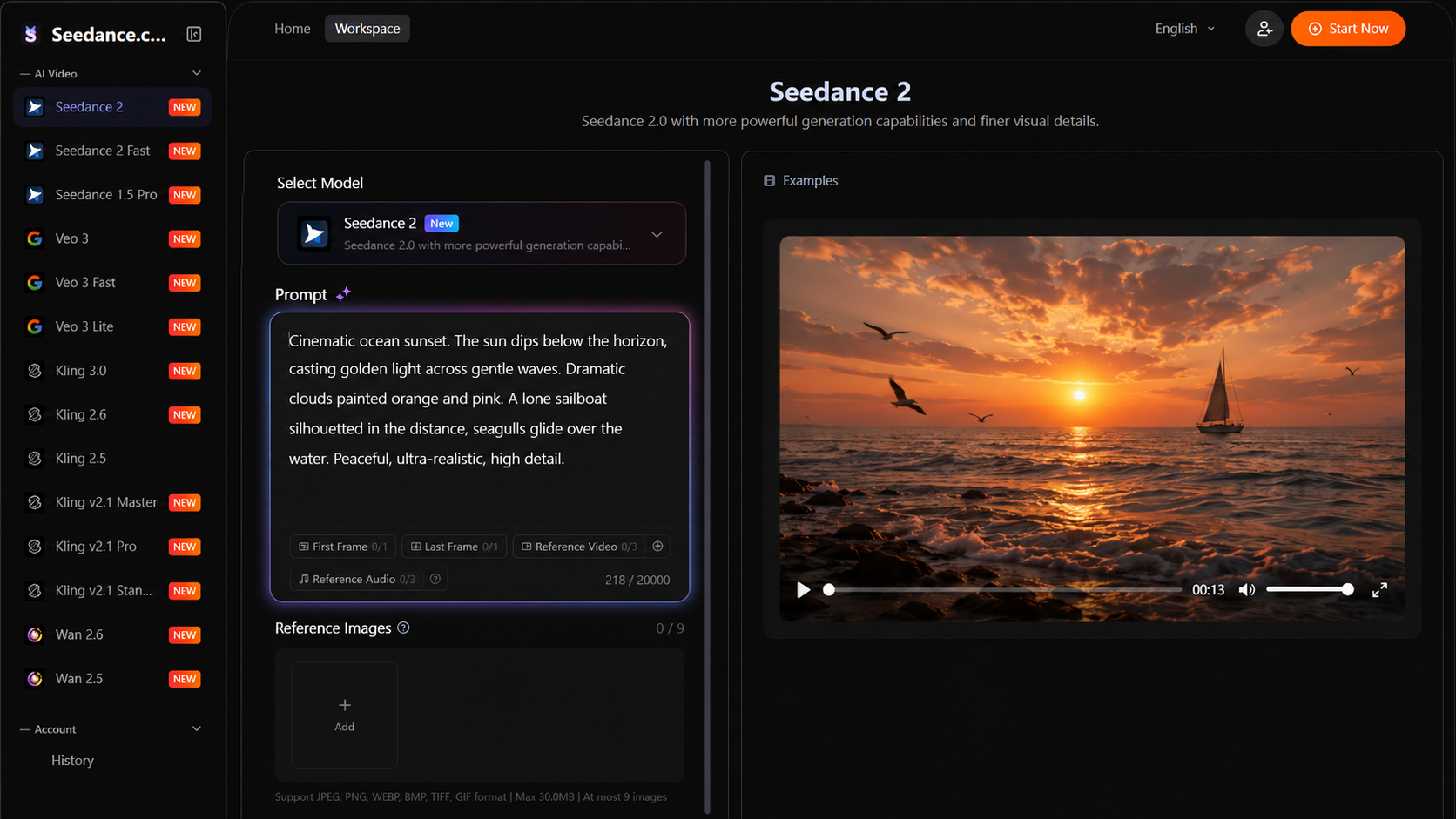Click the Veo 3 Fast Google icon
The height and width of the screenshot is (819, 1456).
click(x=35, y=283)
